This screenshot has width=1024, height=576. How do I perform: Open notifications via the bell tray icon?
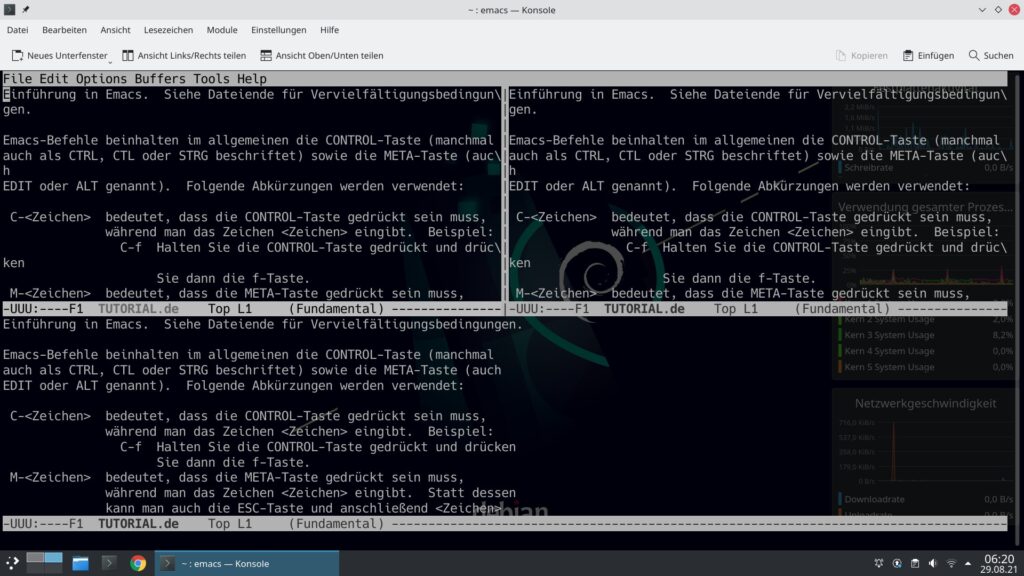(x=879, y=563)
